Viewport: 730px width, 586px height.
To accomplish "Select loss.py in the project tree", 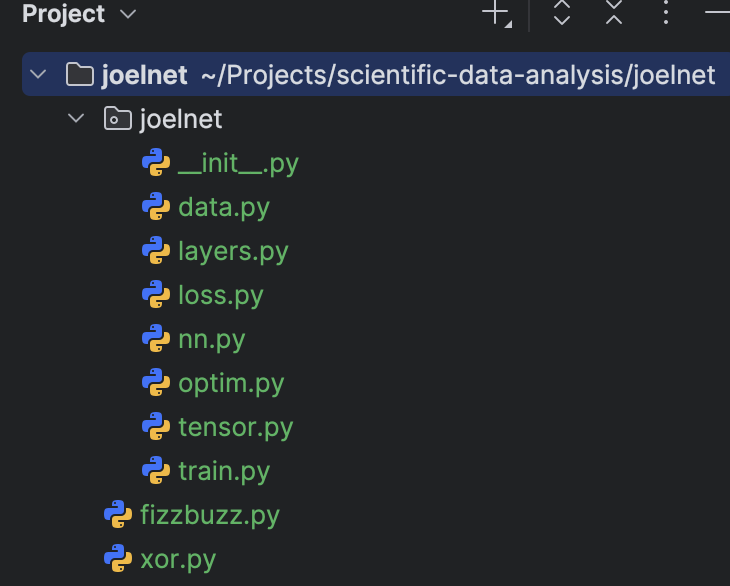I will coord(221,295).
